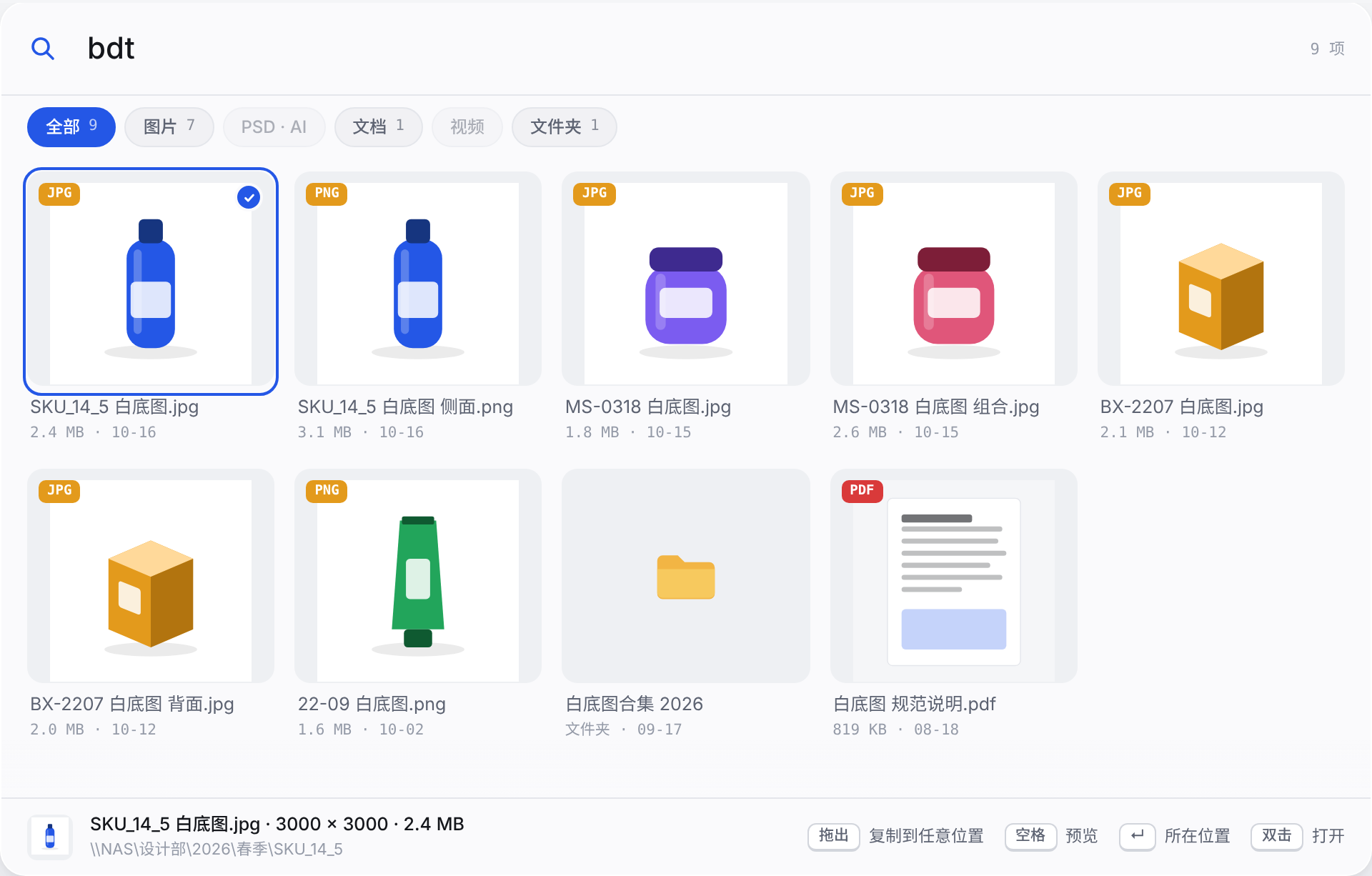Click the \\NAS\设计部\2026\春季\SKU_14_5 path
This screenshot has height=876, width=1372.
point(217,849)
